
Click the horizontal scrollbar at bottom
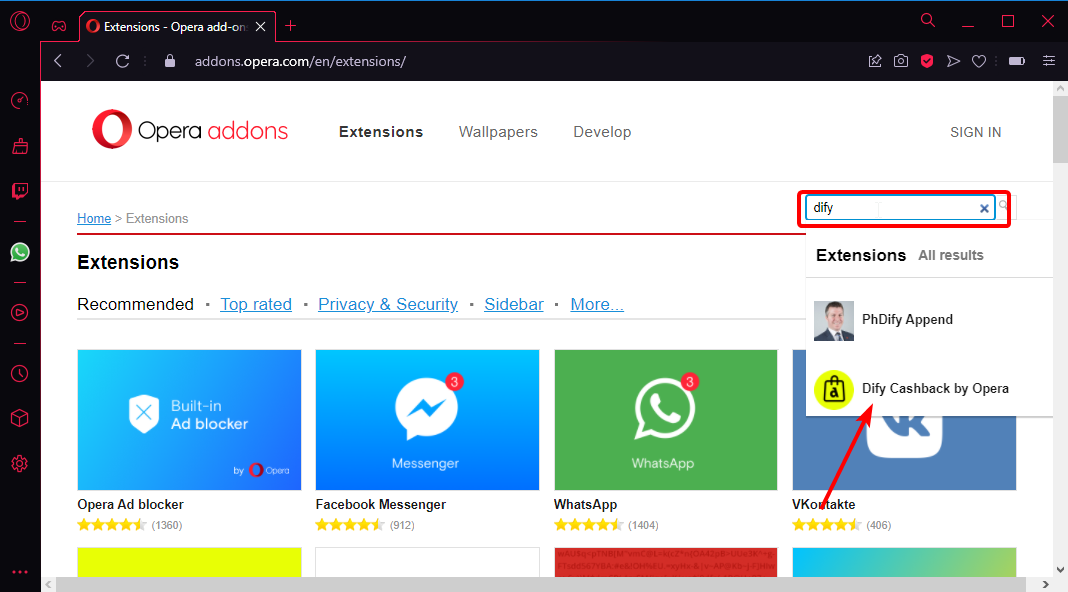coord(541,585)
